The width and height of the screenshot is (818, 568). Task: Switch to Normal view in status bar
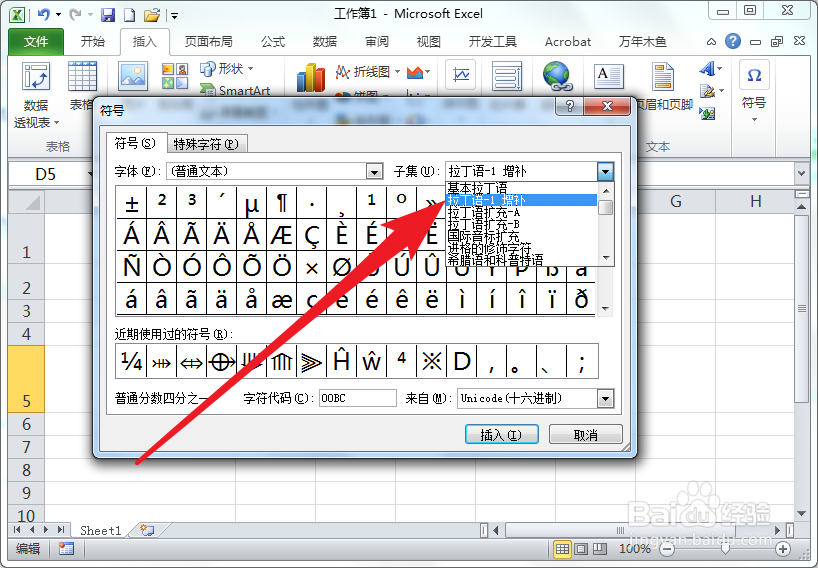pos(562,549)
